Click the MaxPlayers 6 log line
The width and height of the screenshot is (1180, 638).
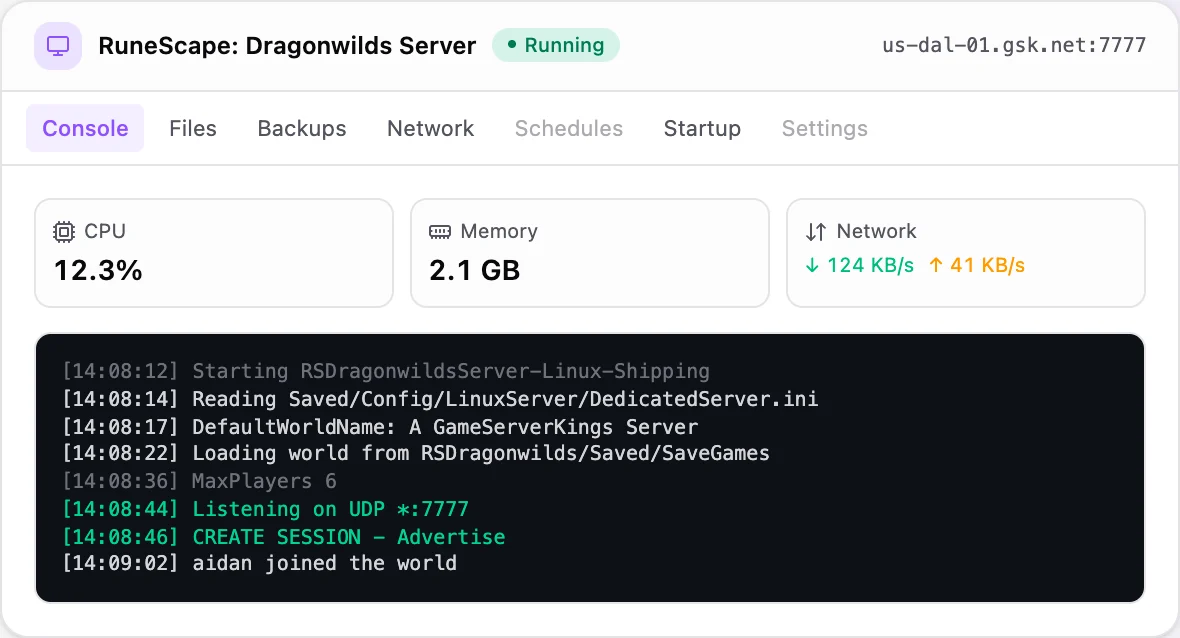(x=199, y=481)
